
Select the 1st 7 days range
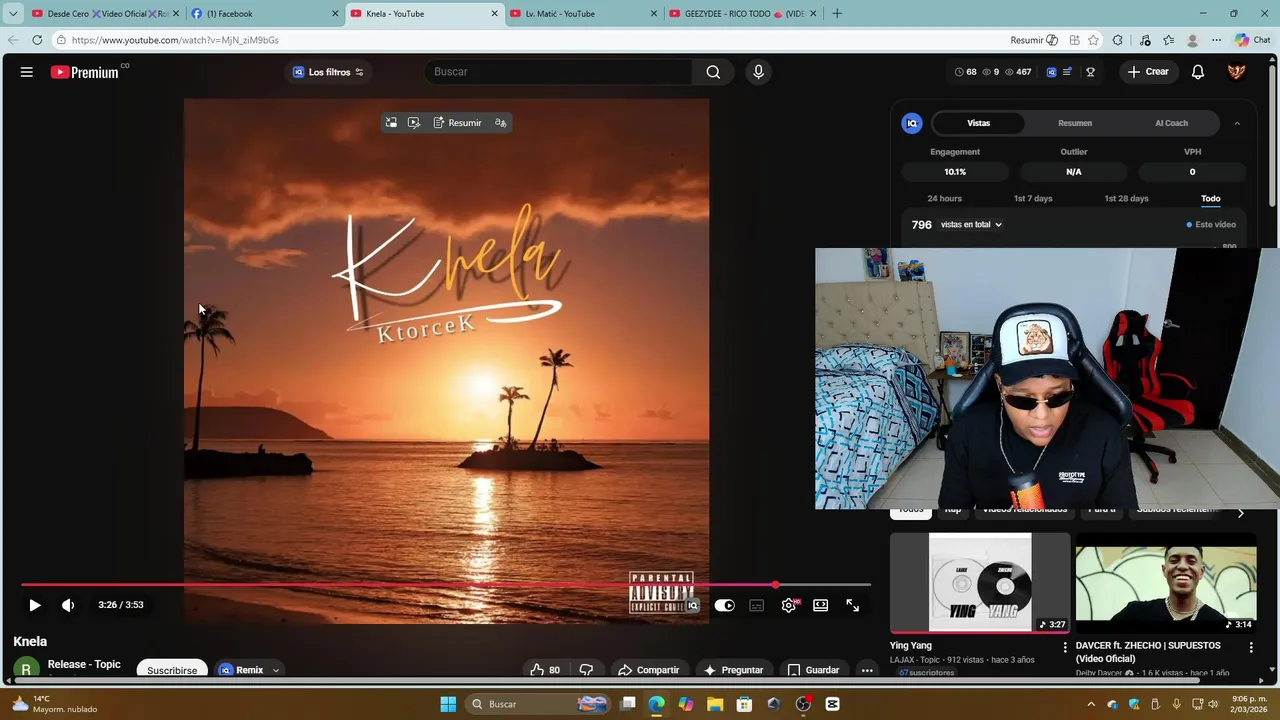[x=1033, y=198]
